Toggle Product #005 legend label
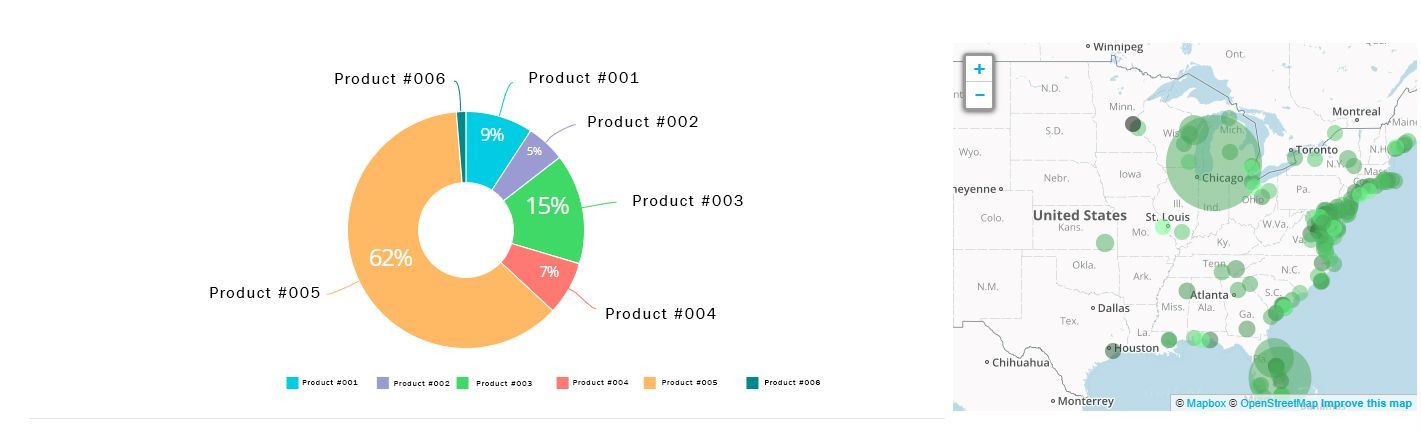The width and height of the screenshot is (1421, 433). 689,383
